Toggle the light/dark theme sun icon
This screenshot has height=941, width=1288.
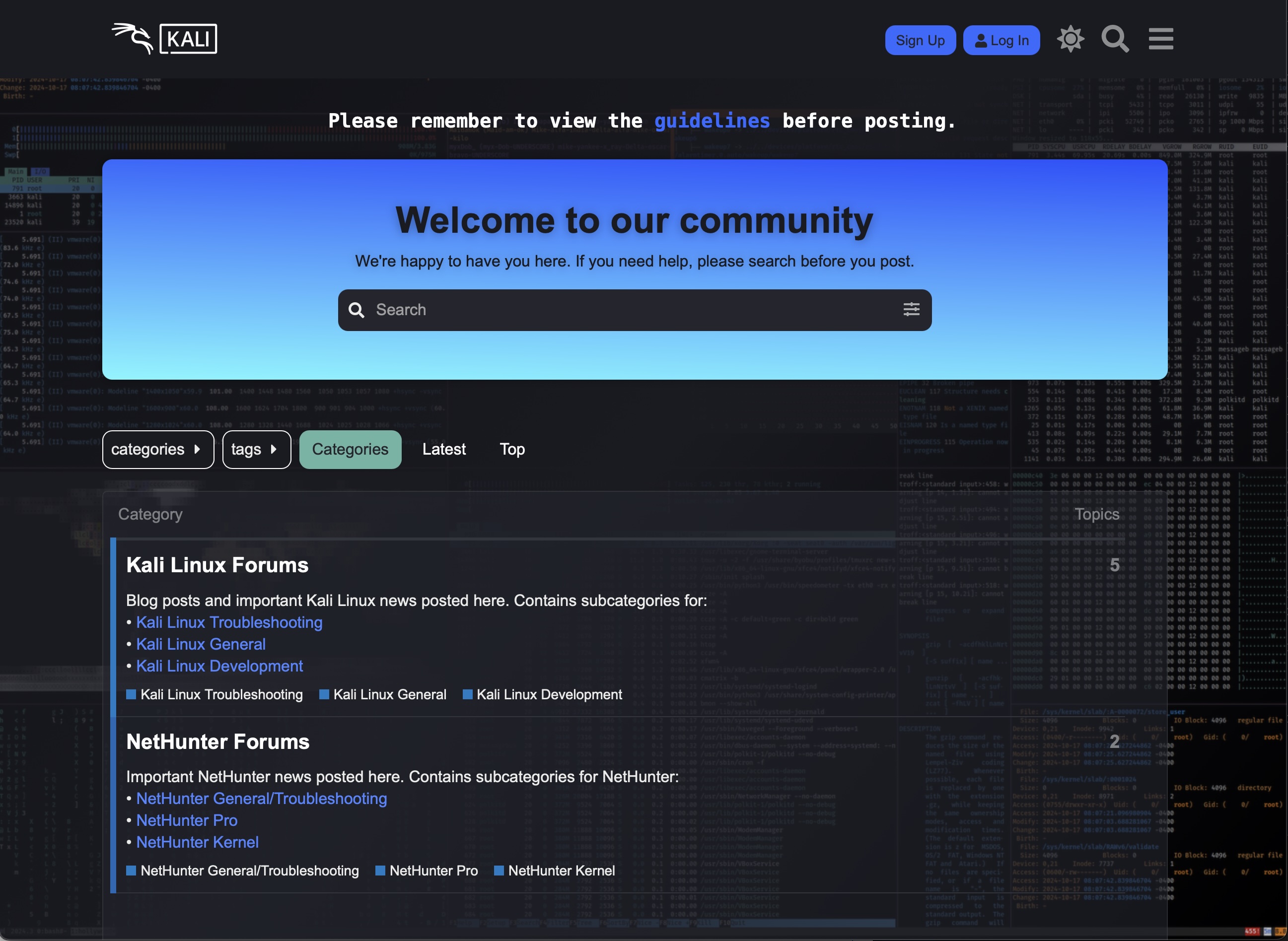click(1071, 39)
